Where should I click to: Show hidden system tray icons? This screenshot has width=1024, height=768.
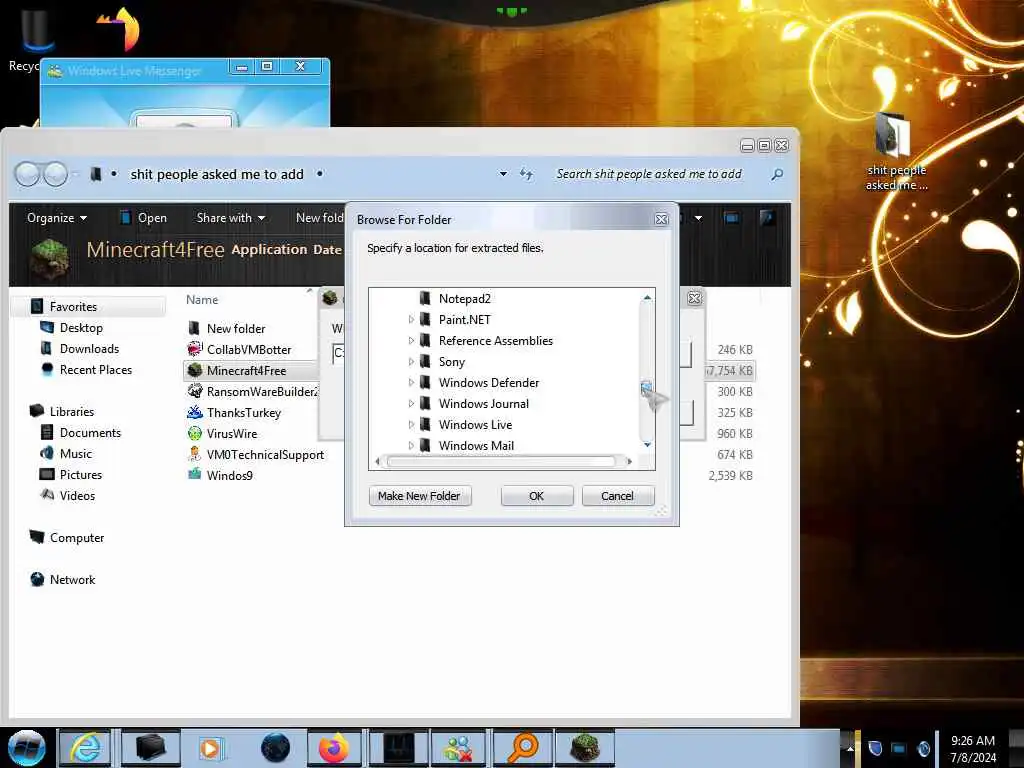[x=850, y=748]
